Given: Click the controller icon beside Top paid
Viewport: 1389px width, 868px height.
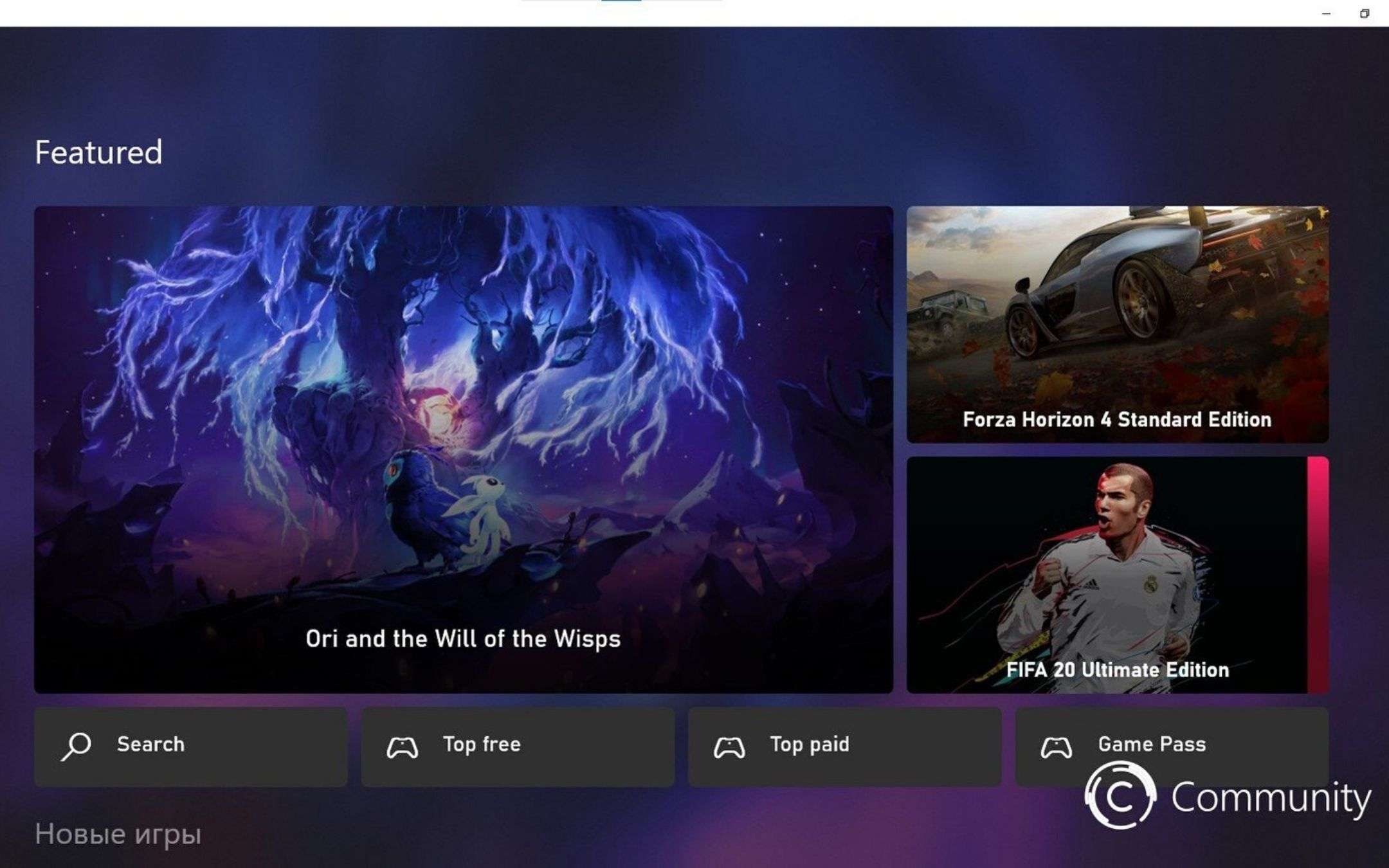Looking at the screenshot, I should (x=729, y=748).
